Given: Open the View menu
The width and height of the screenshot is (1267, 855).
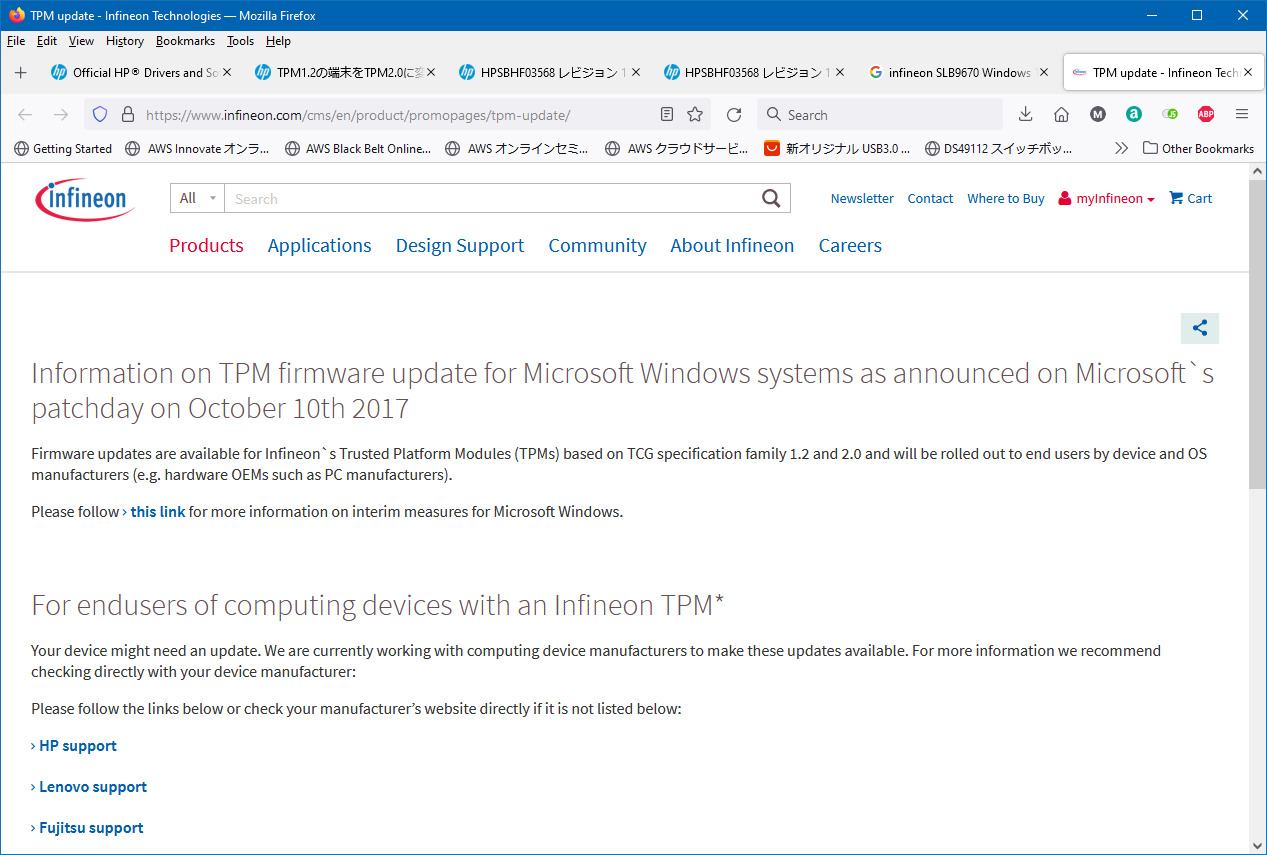Looking at the screenshot, I should point(81,41).
